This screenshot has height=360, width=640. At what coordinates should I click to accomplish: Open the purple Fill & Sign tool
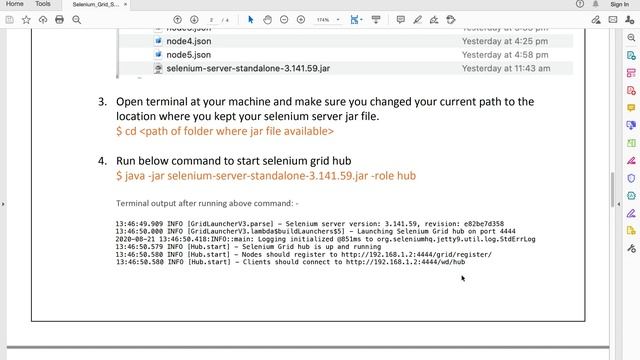pyautogui.click(x=631, y=213)
